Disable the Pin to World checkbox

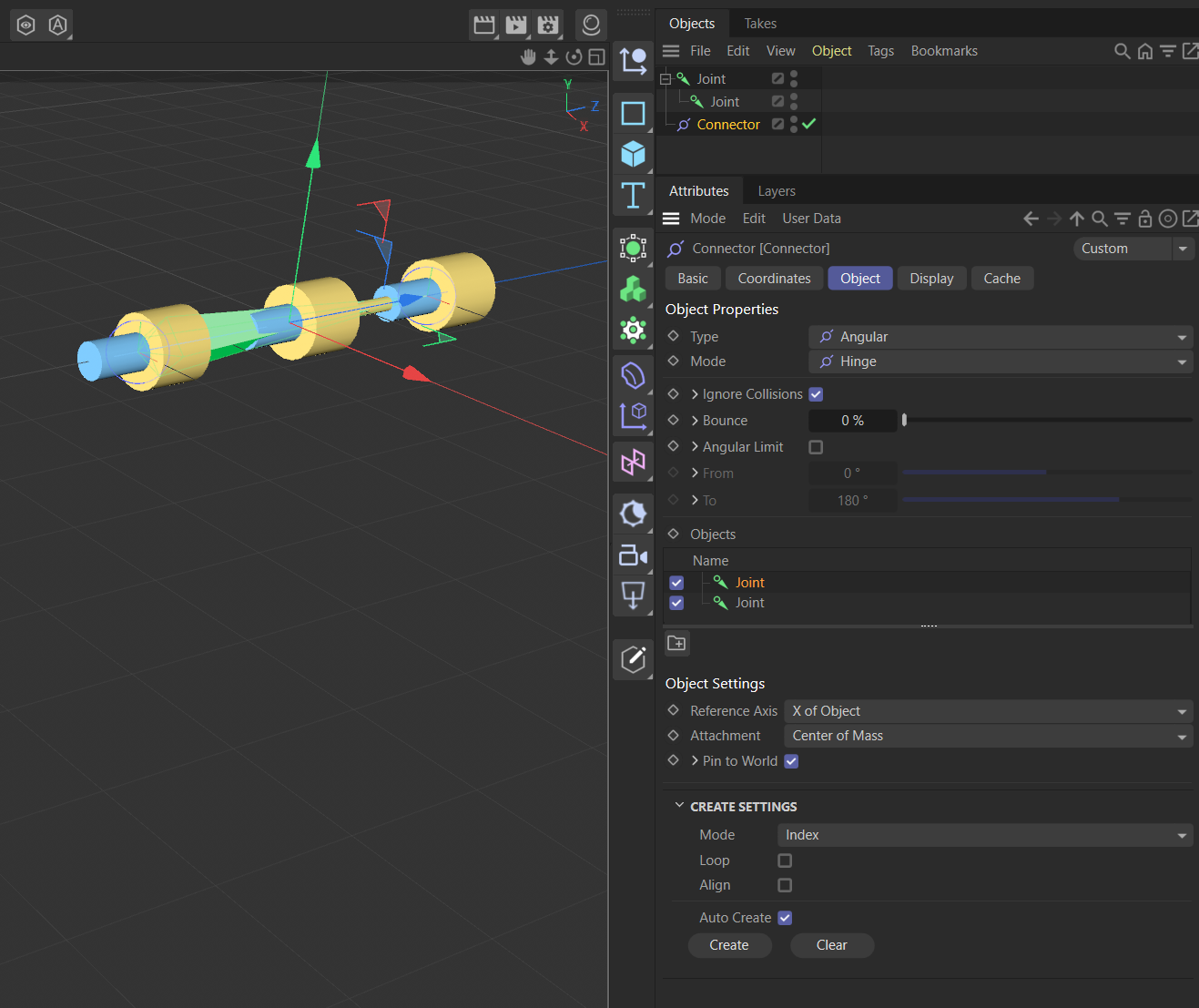791,761
